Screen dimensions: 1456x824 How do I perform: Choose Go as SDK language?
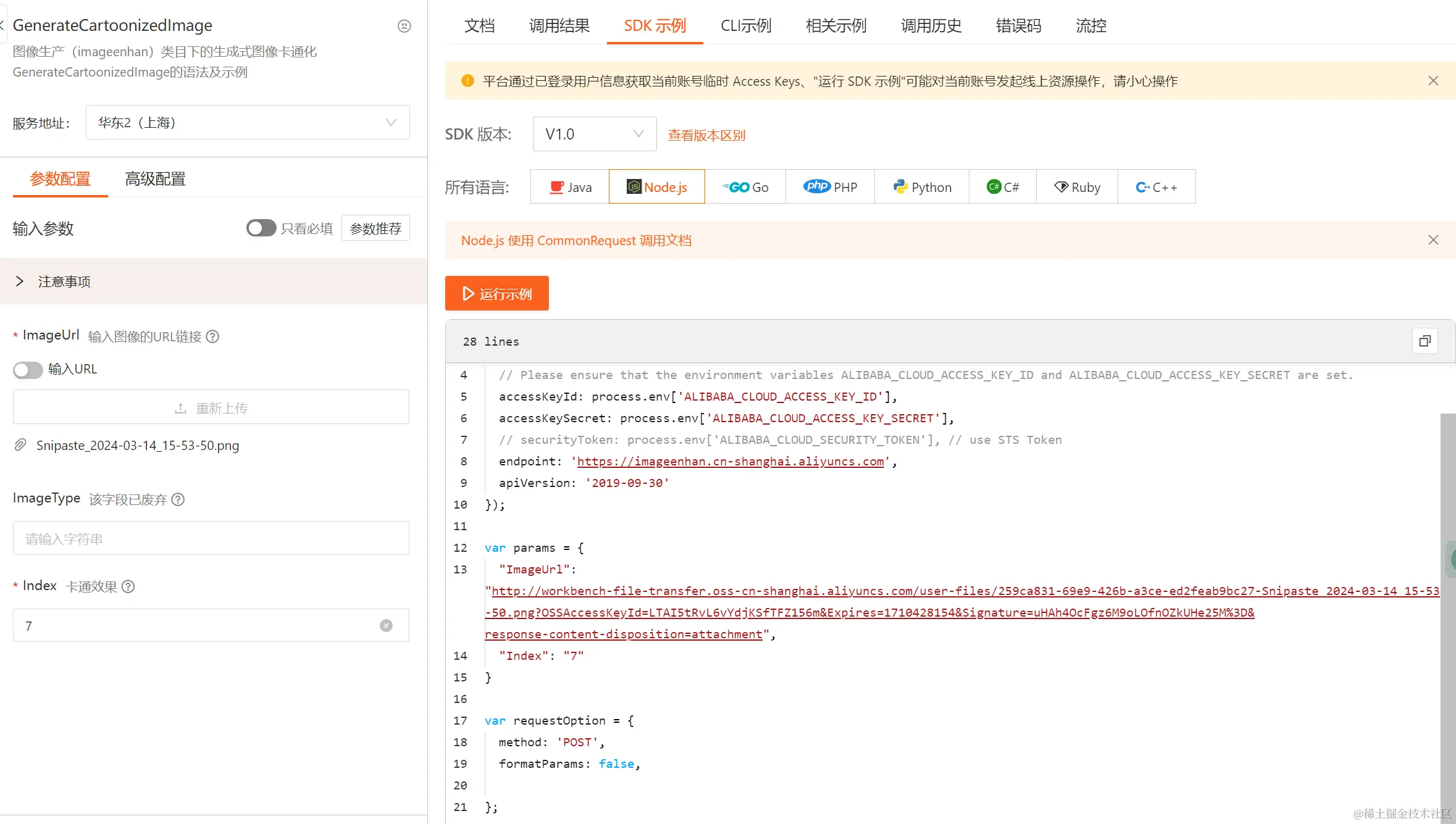pos(745,186)
